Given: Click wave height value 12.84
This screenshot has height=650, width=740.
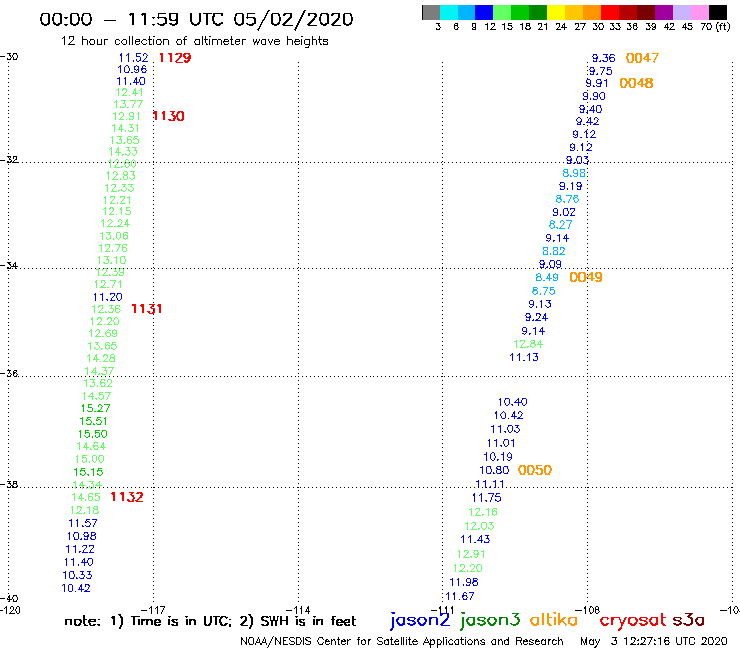Looking at the screenshot, I should 528,344.
